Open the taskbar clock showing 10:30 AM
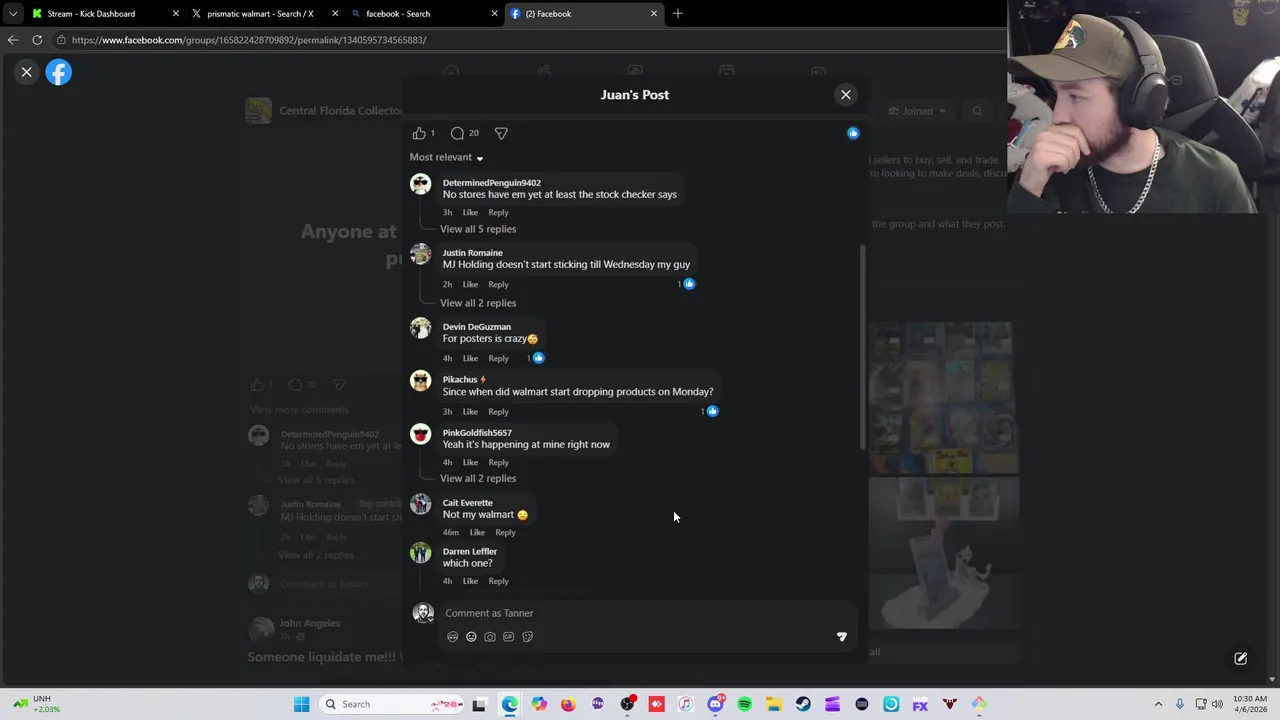 1250,704
